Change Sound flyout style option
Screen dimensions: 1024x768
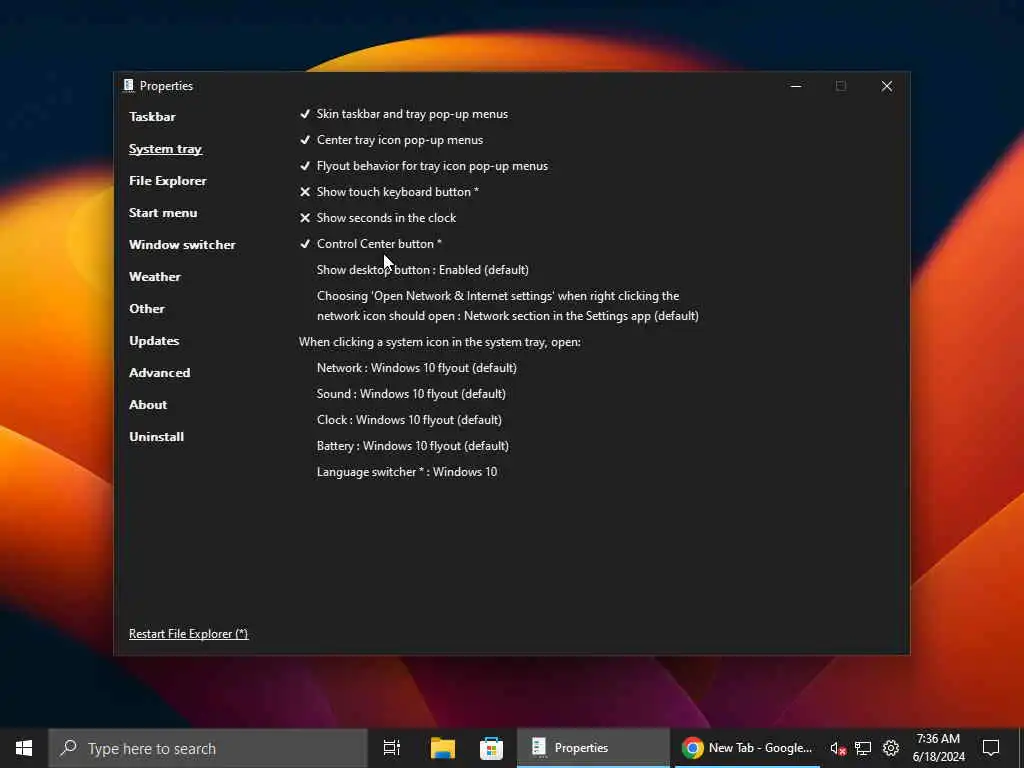411,394
